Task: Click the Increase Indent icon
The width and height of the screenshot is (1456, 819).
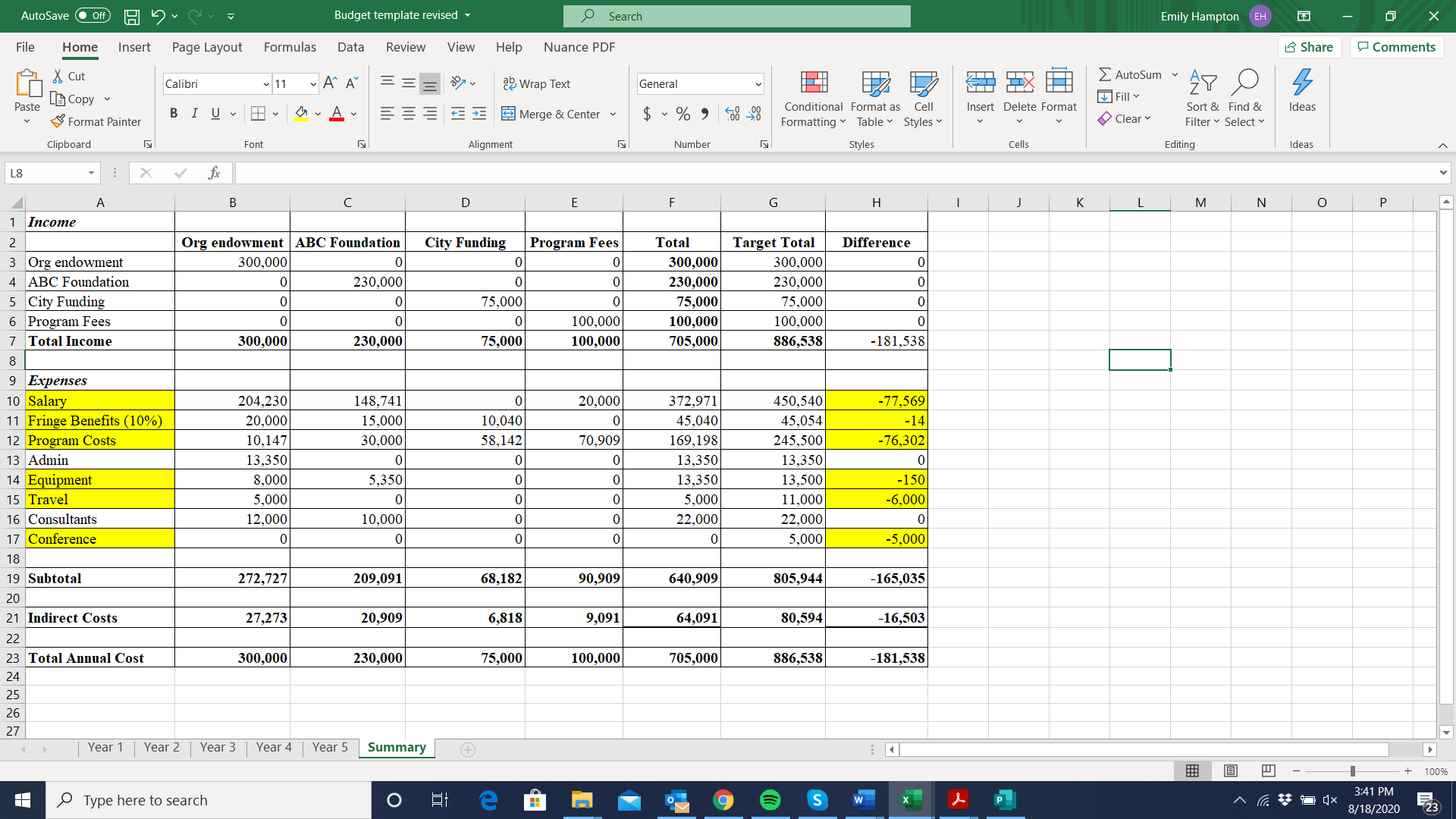Action: tap(479, 114)
